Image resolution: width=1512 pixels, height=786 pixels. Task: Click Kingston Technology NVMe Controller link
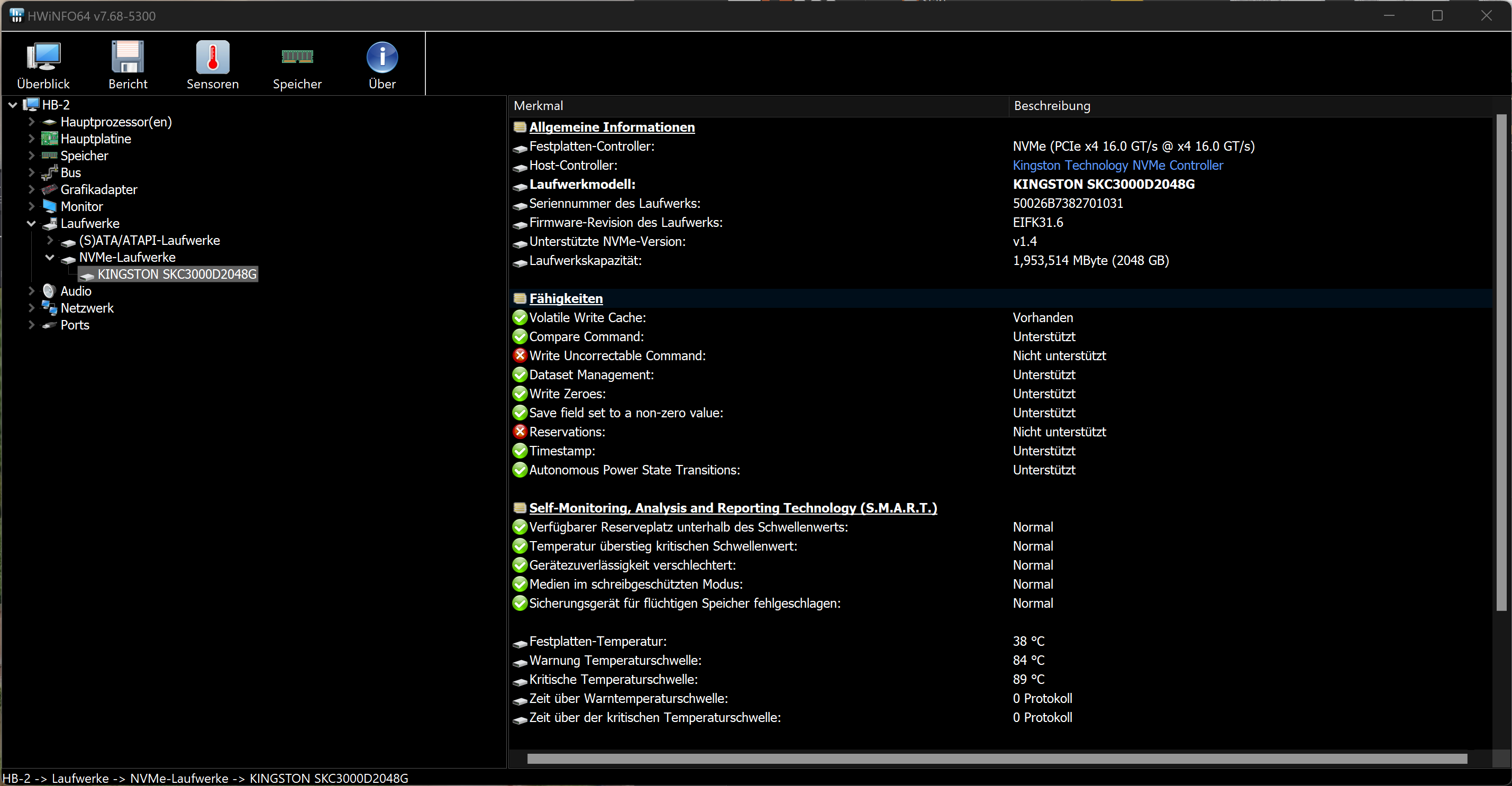tap(1117, 166)
